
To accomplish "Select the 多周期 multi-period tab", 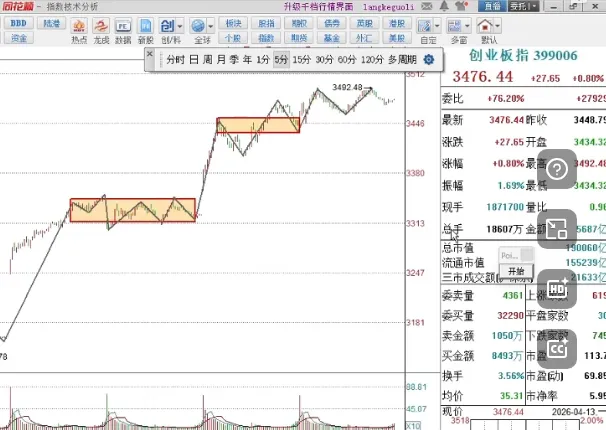I will 402,59.
